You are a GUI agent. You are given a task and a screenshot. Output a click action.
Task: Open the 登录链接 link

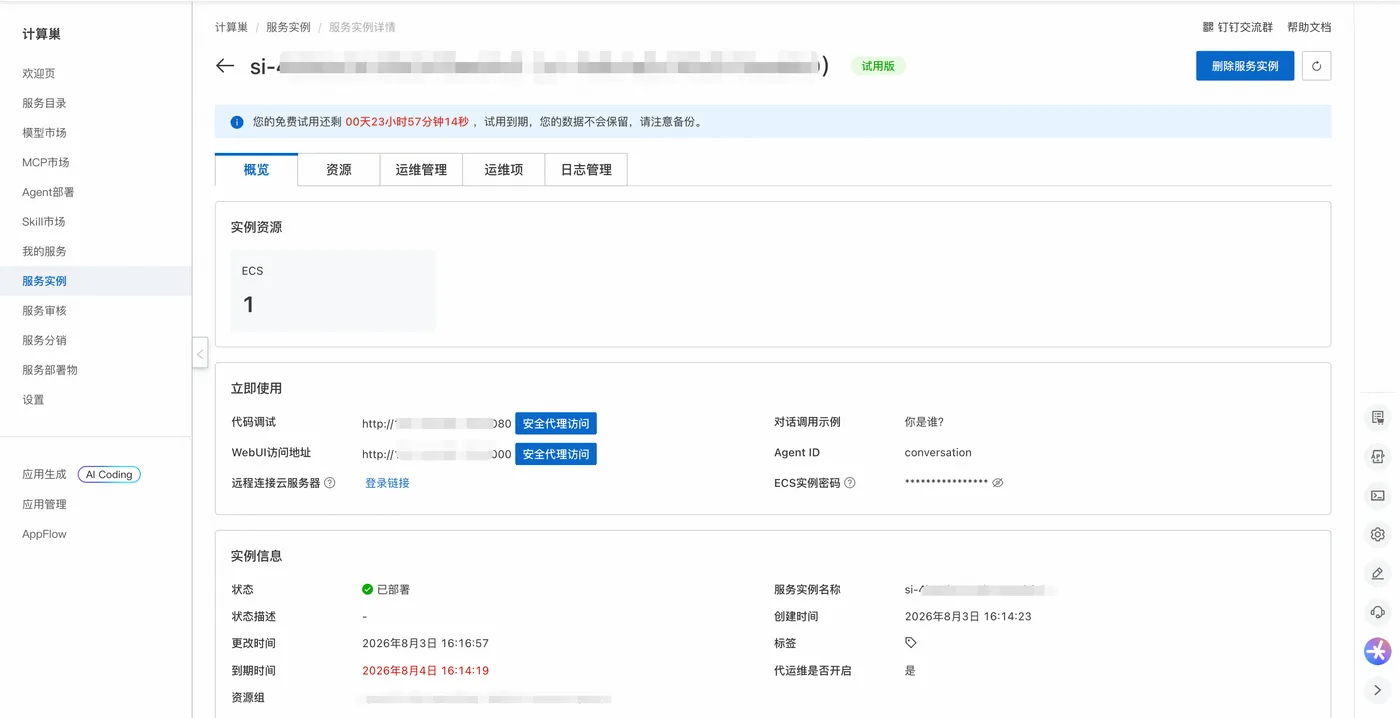point(387,483)
